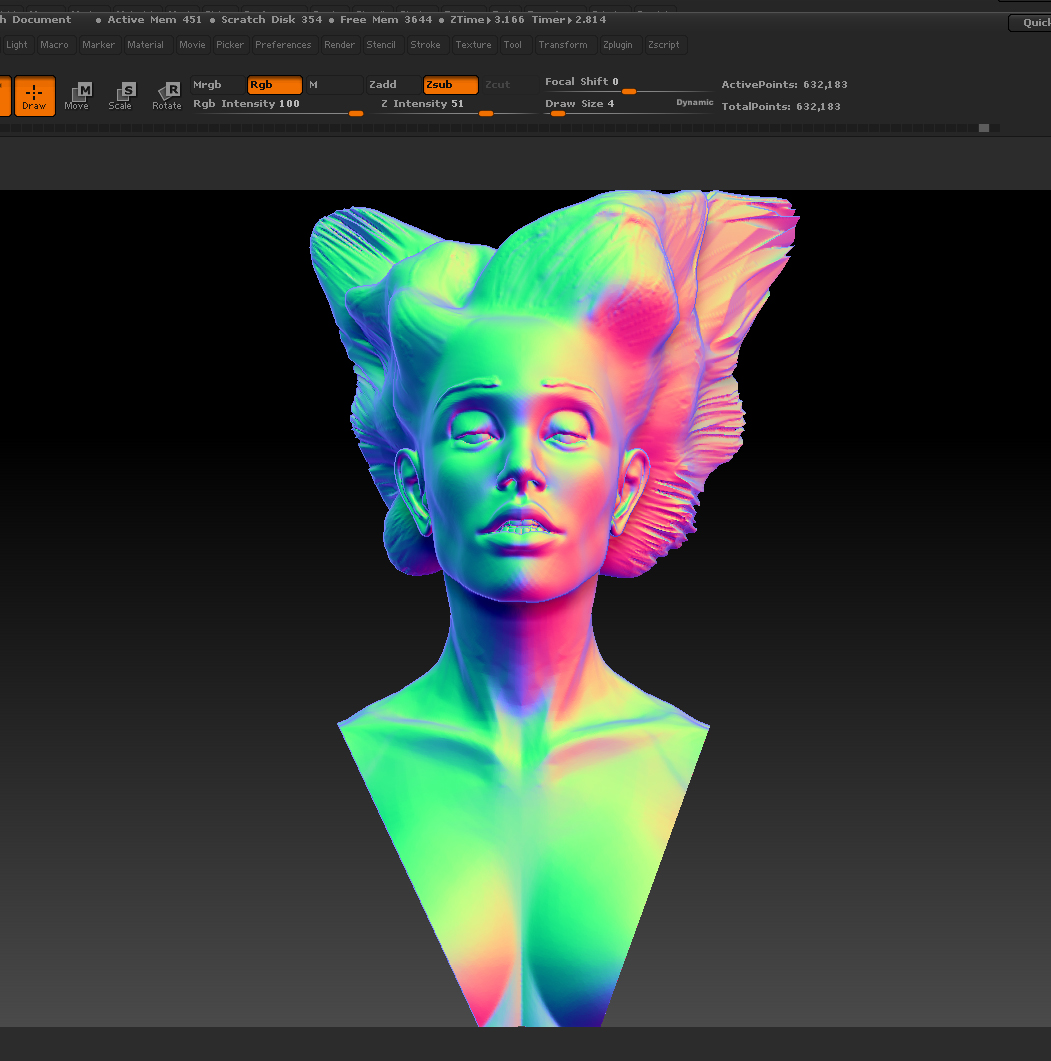Viewport: 1051px width, 1061px height.
Task: Toggle off the Zsub mode
Action: coord(449,85)
